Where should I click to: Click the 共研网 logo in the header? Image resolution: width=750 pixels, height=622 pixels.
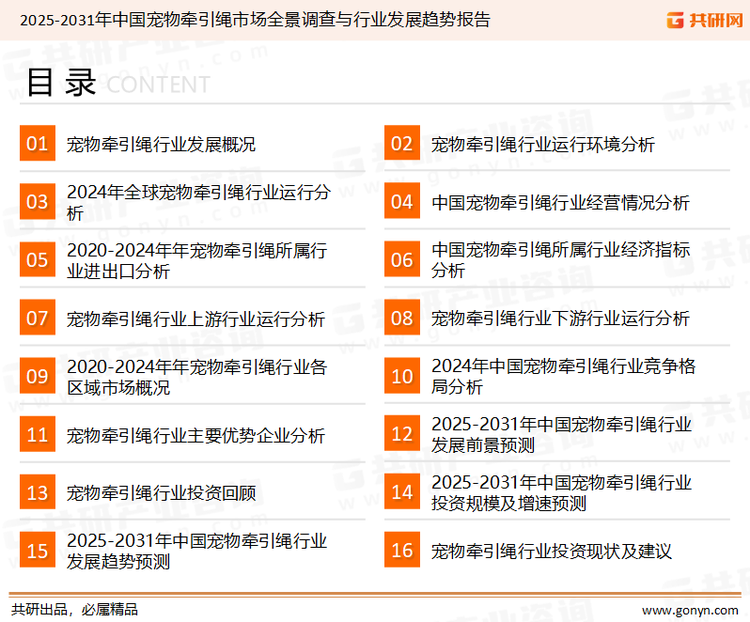click(x=705, y=20)
